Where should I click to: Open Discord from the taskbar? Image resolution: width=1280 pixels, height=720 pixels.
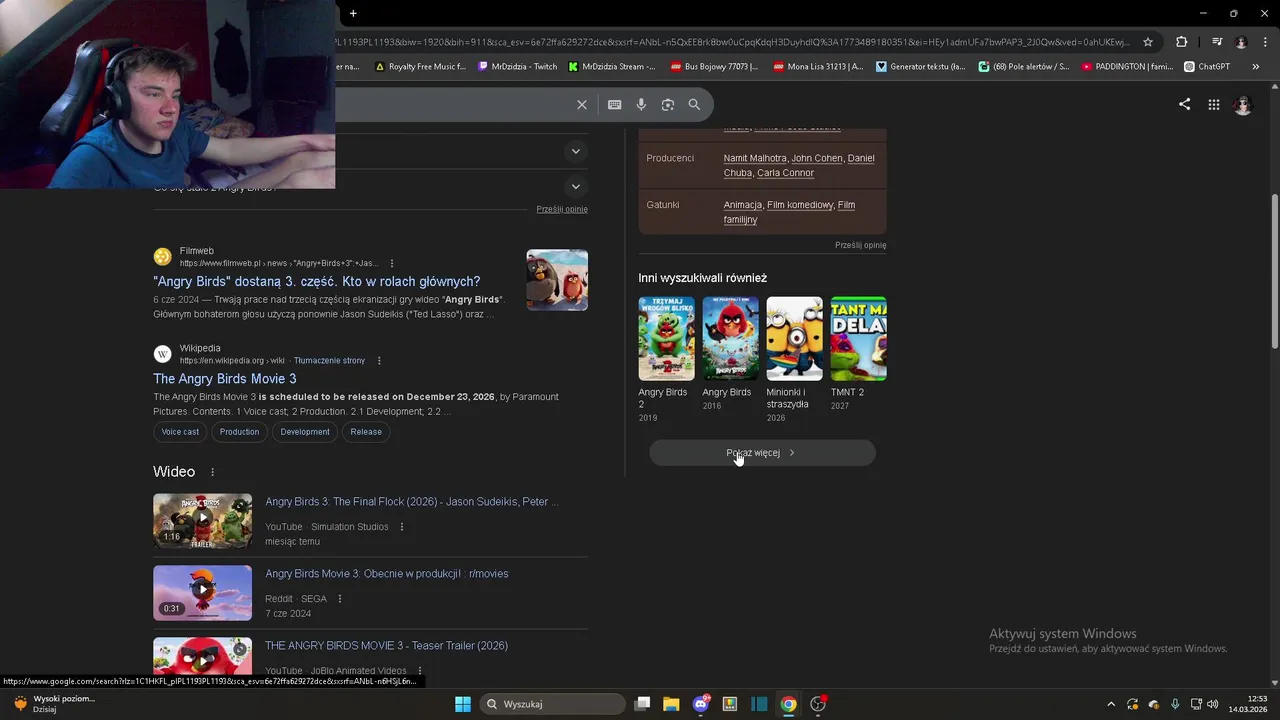coord(701,704)
